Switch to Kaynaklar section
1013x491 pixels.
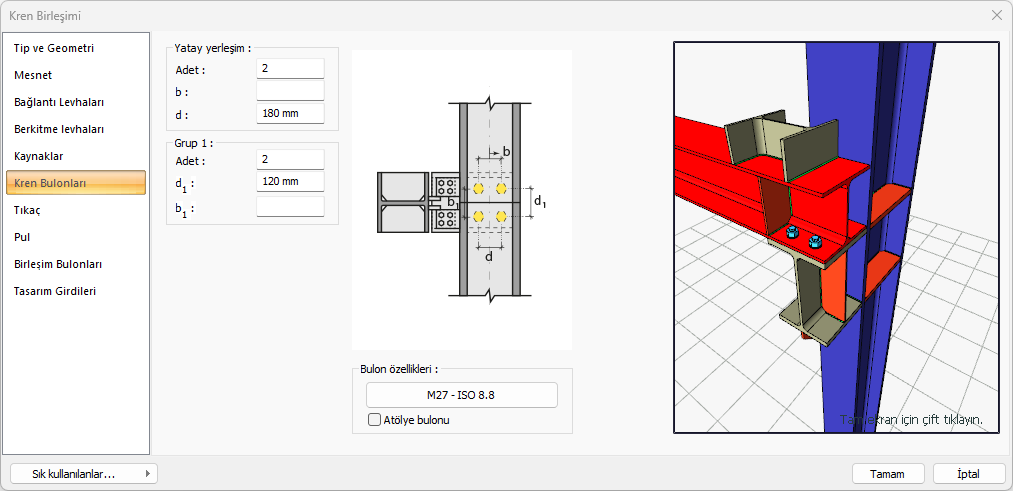[x=39, y=156]
